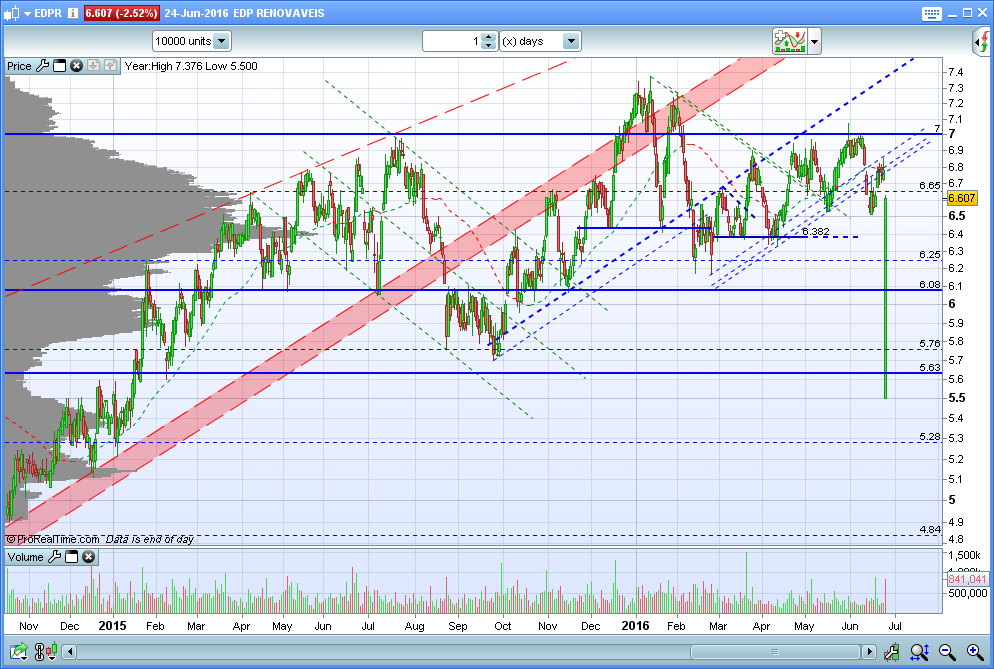Image resolution: width=994 pixels, height=669 pixels.
Task: Close the Price panel
Action: click(x=76, y=65)
